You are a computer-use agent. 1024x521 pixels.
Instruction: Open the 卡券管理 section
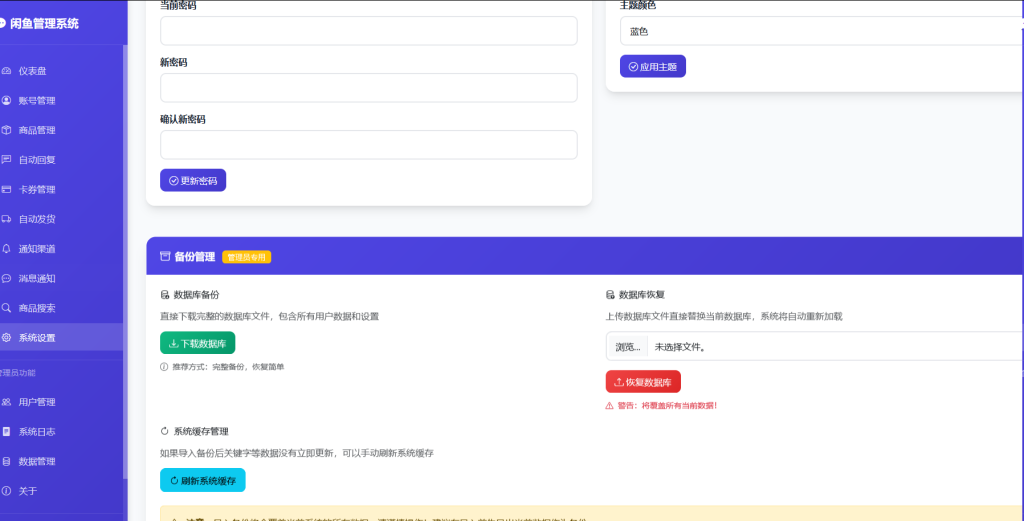click(x=61, y=189)
